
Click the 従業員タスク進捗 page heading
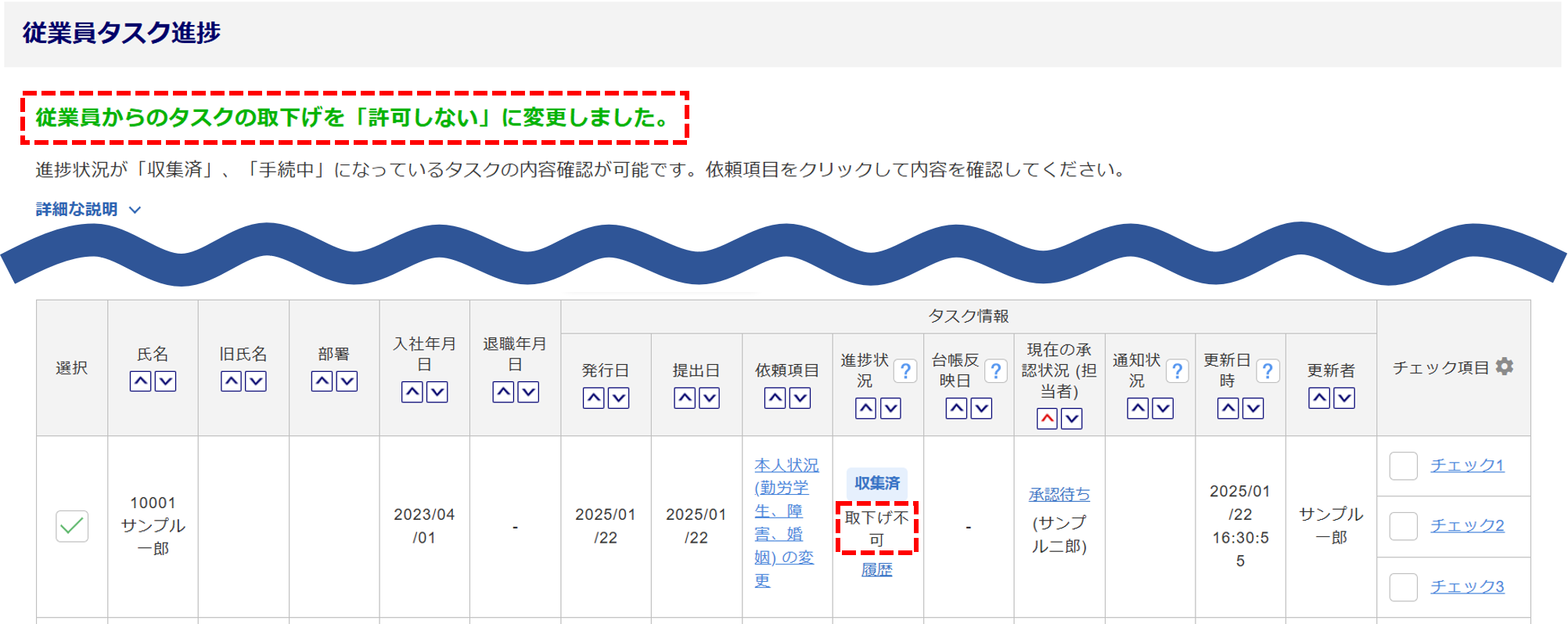(121, 33)
